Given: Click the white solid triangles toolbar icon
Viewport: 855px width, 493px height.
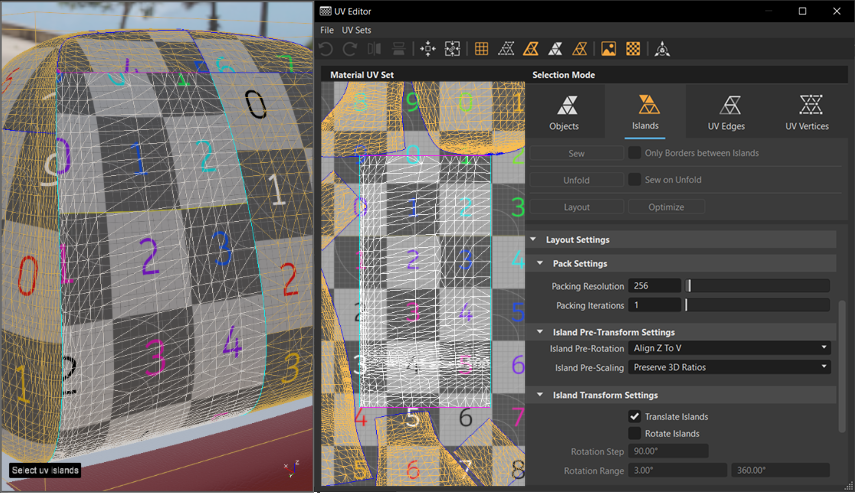Looking at the screenshot, I should coord(555,49).
